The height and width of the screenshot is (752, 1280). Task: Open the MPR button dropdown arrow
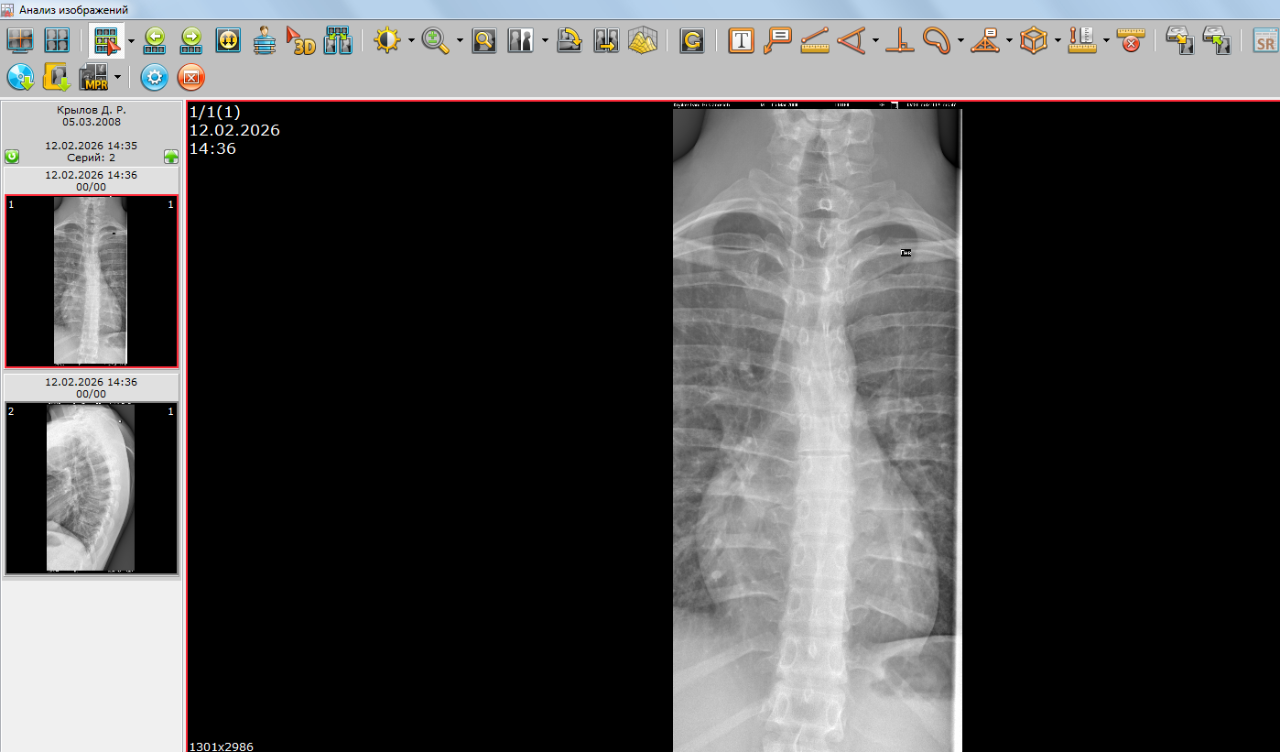pyautogui.click(x=118, y=77)
